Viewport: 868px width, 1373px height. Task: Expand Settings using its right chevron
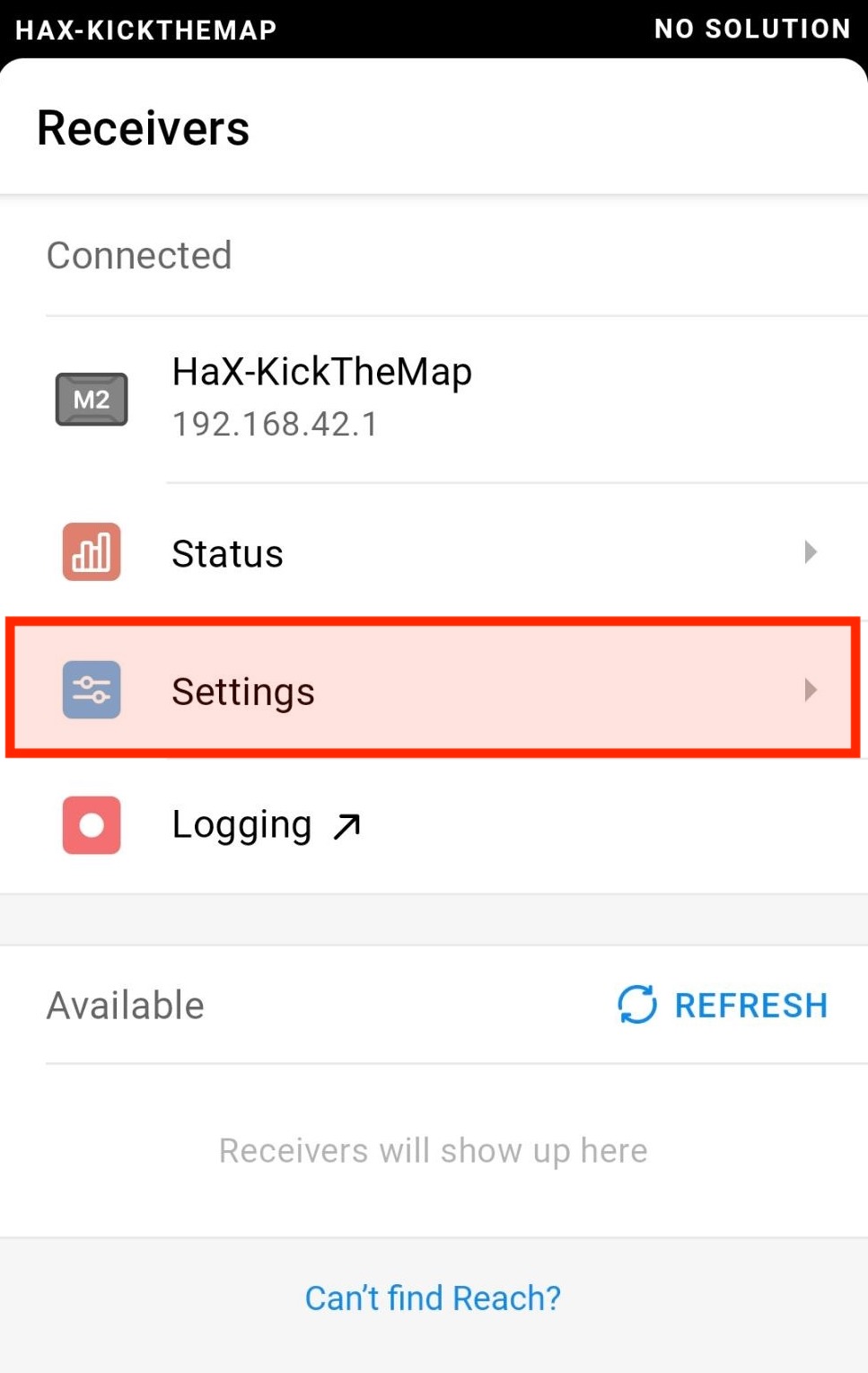click(811, 690)
